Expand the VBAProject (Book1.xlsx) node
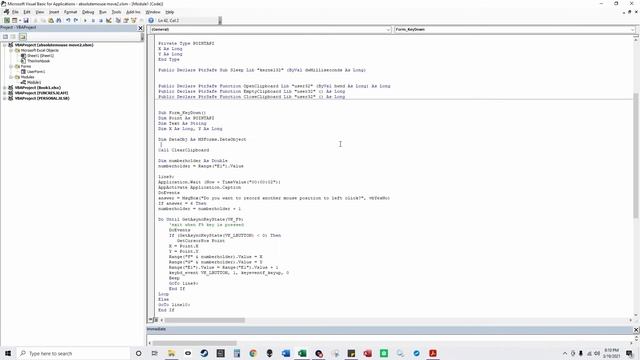The image size is (640, 360). tap(4, 87)
